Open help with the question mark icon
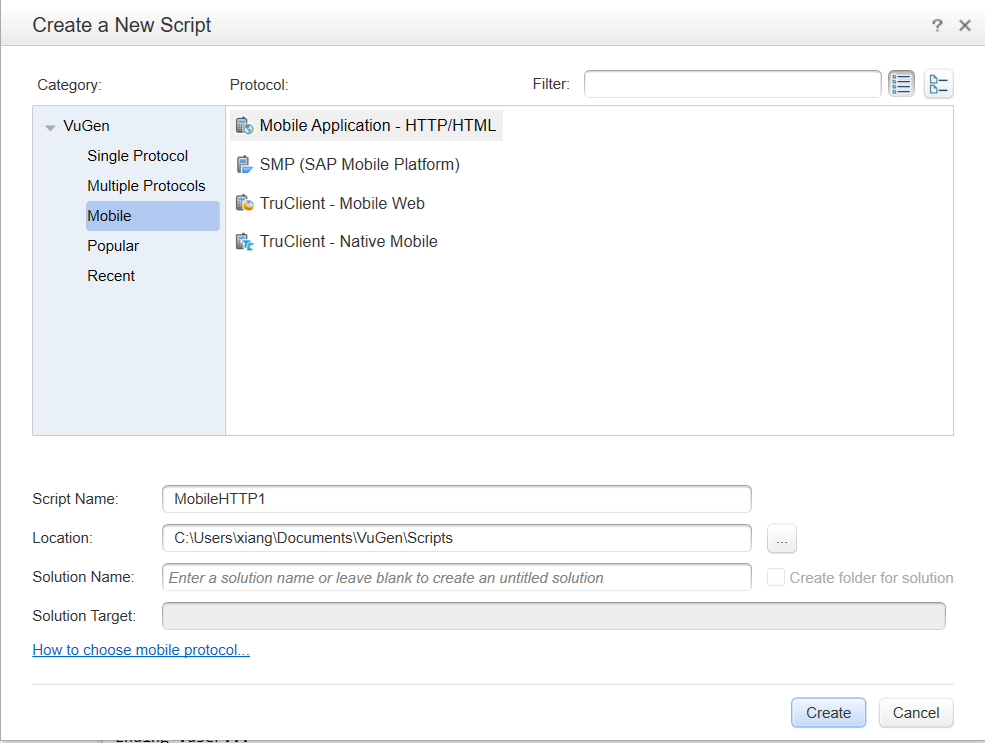 [937, 25]
